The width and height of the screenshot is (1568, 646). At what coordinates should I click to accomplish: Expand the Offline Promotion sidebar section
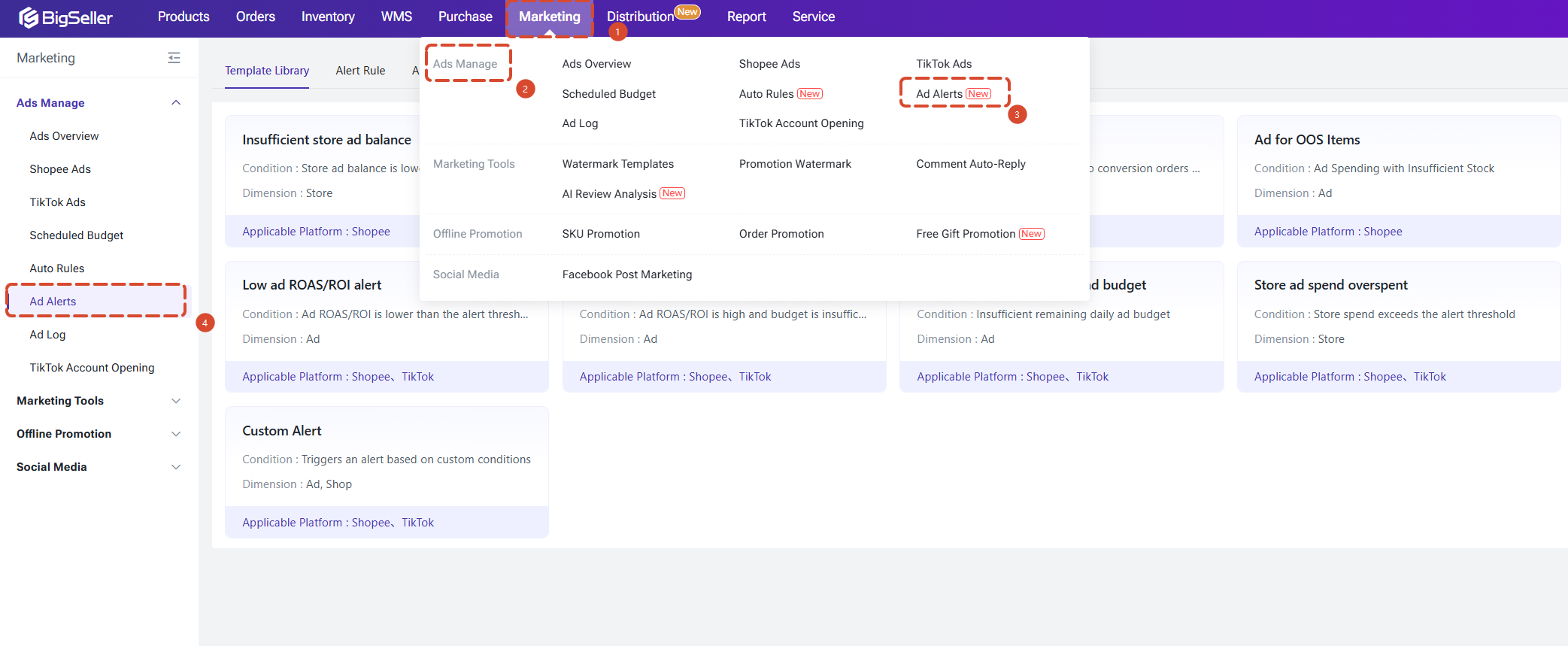(x=176, y=434)
